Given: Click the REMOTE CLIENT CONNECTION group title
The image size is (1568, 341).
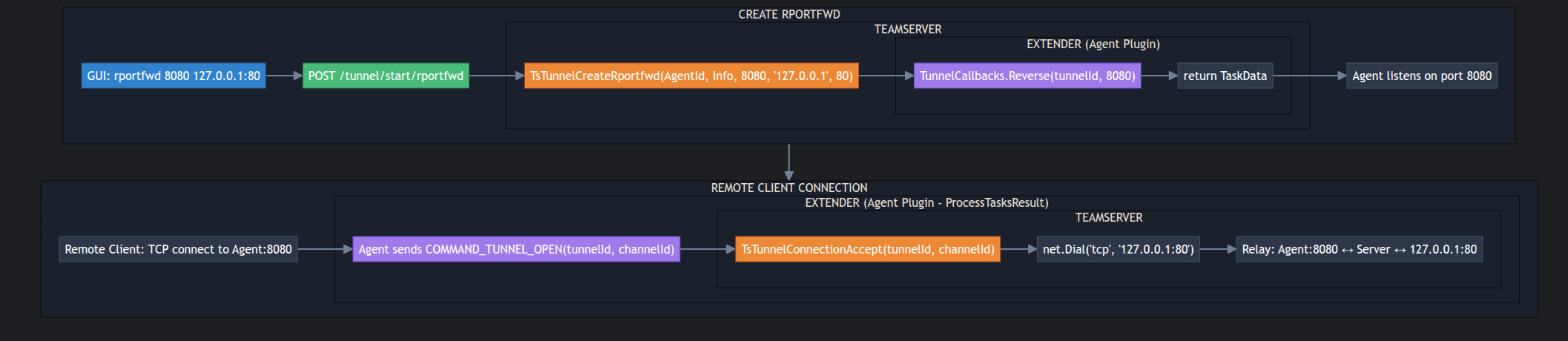Looking at the screenshot, I should (789, 188).
